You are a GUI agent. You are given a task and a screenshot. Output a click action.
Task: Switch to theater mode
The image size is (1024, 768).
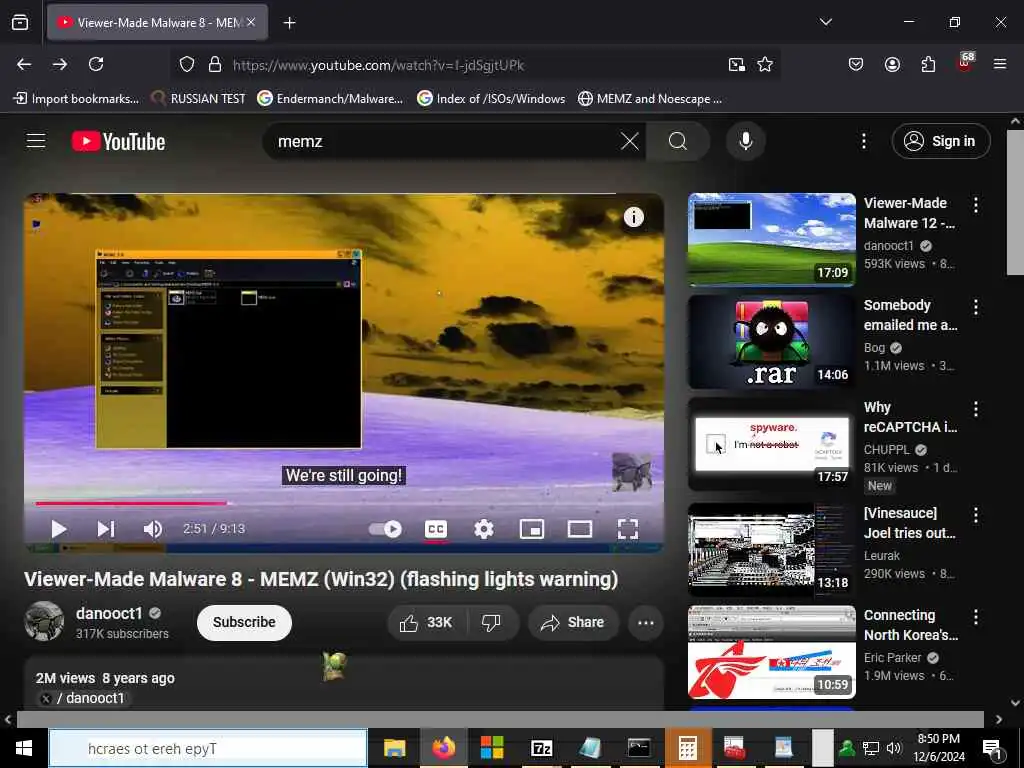(x=579, y=529)
